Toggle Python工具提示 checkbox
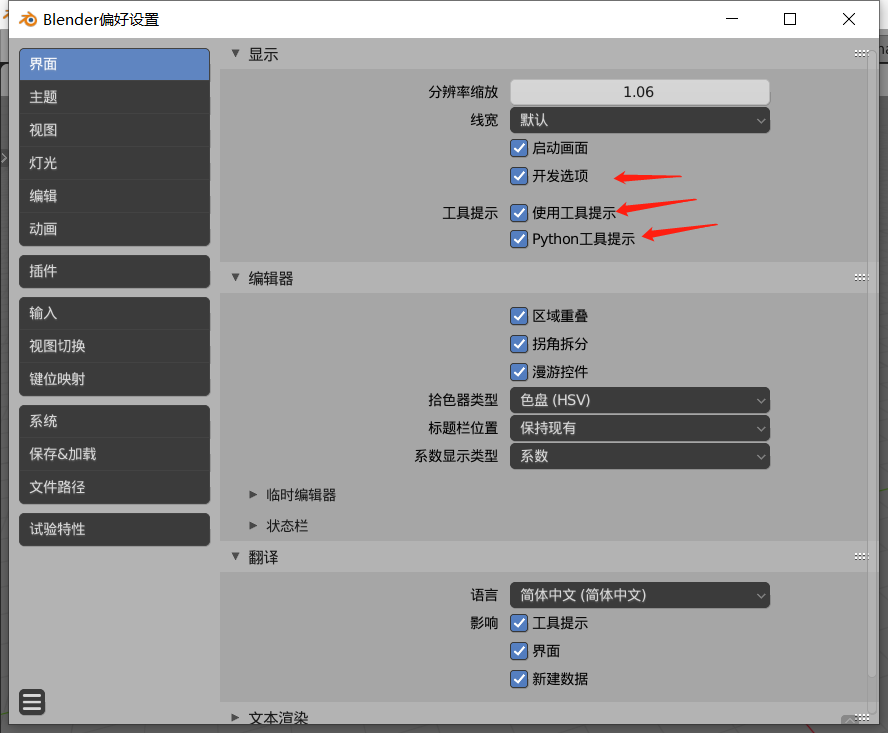The image size is (888, 733). pyautogui.click(x=519, y=239)
